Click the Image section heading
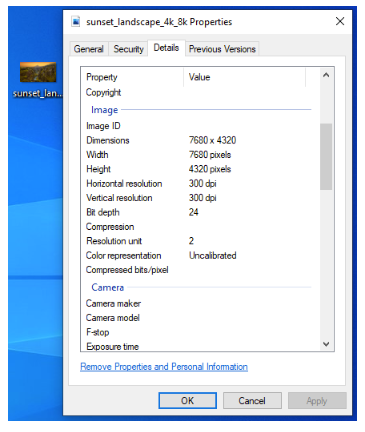Image resolution: width=365 pixels, height=432 pixels. pos(105,110)
